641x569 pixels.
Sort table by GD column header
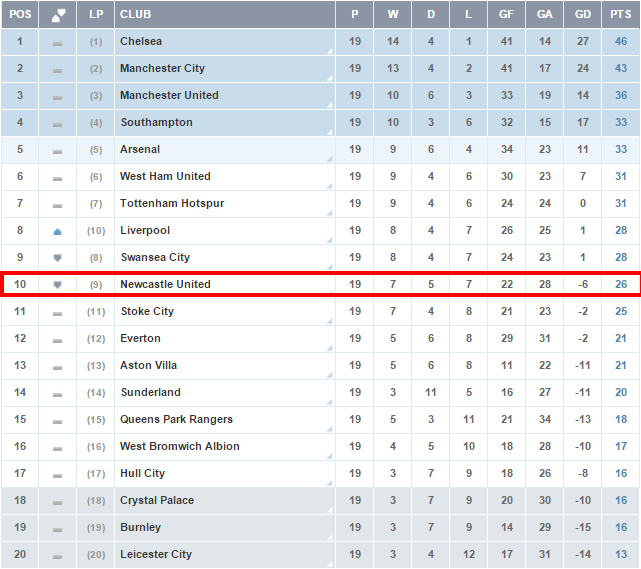click(x=583, y=15)
